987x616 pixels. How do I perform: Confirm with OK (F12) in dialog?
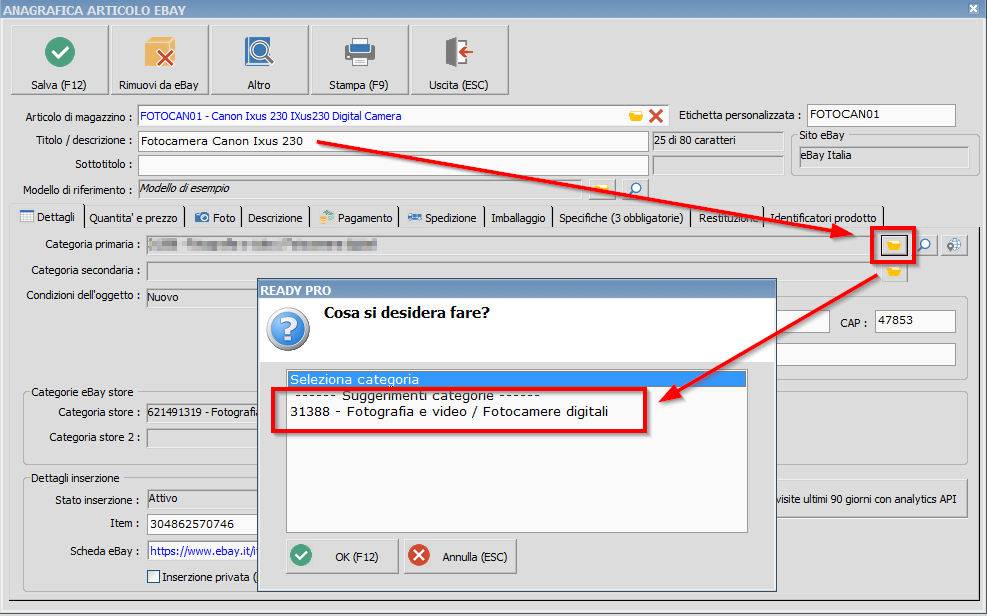pyautogui.click(x=342, y=556)
